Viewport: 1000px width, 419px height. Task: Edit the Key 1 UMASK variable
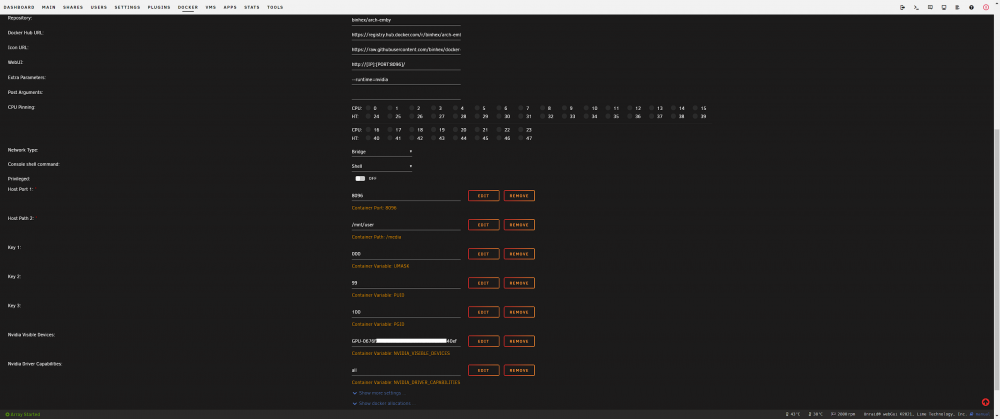[483, 254]
